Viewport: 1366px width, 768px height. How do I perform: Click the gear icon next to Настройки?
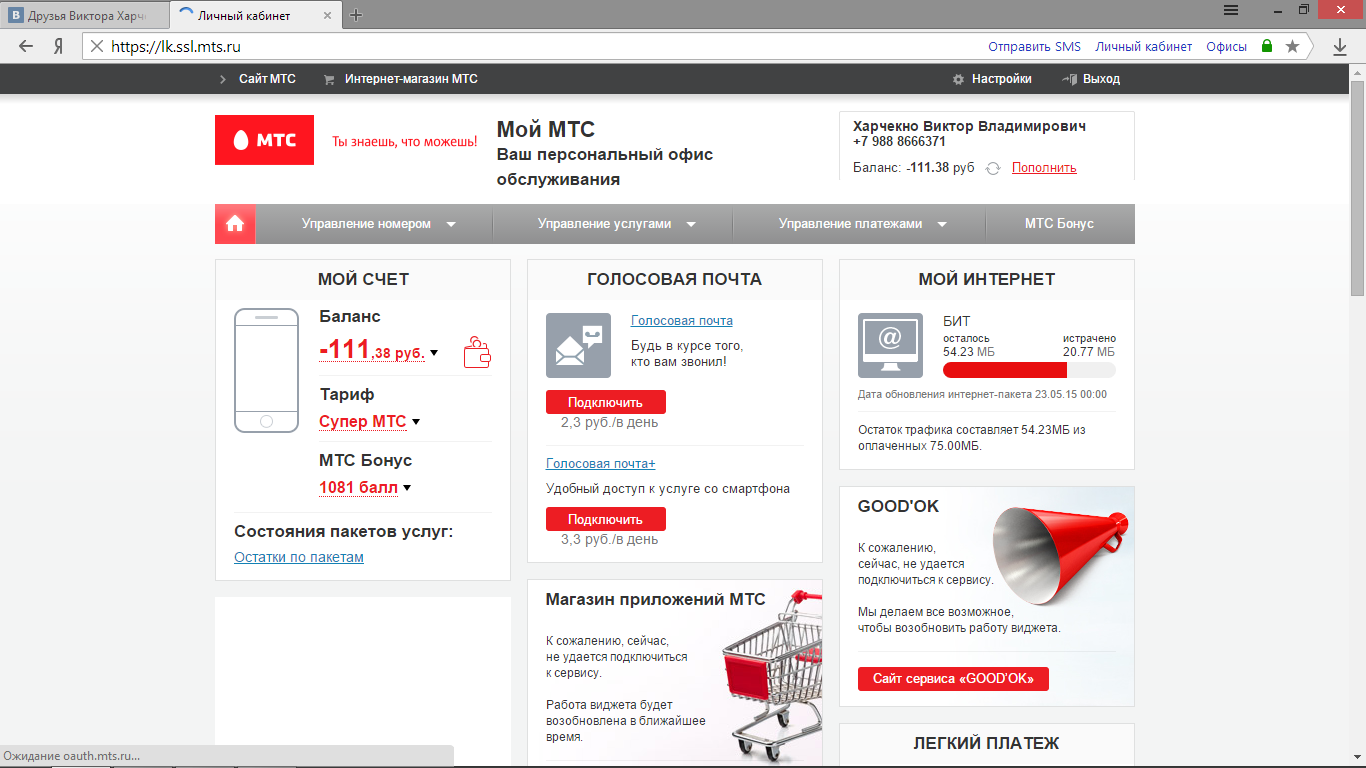tap(958, 79)
